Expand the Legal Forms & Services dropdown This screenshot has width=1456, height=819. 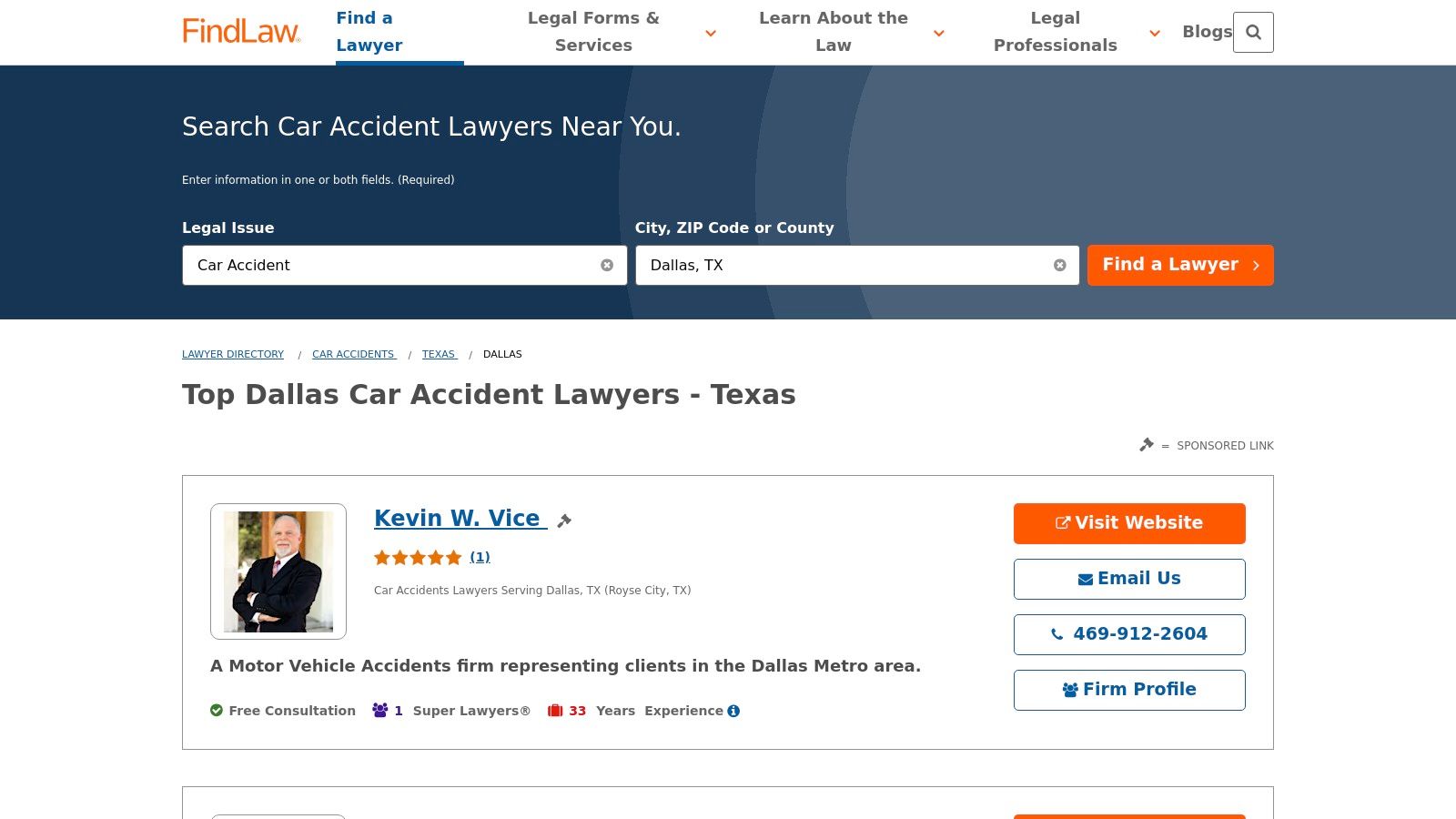(710, 33)
